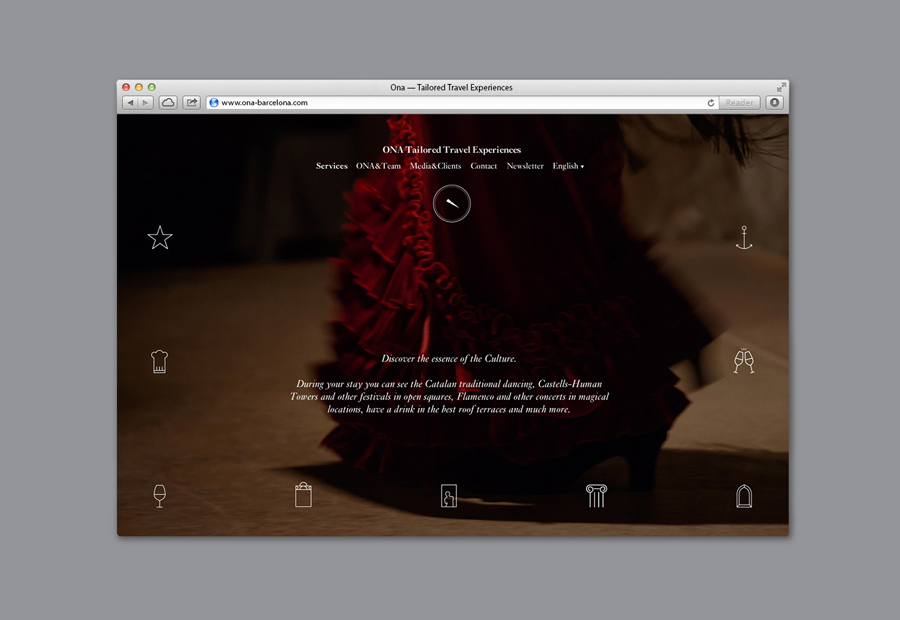Image resolution: width=900 pixels, height=620 pixels.
Task: Open the English language dropdown
Action: pos(568,166)
